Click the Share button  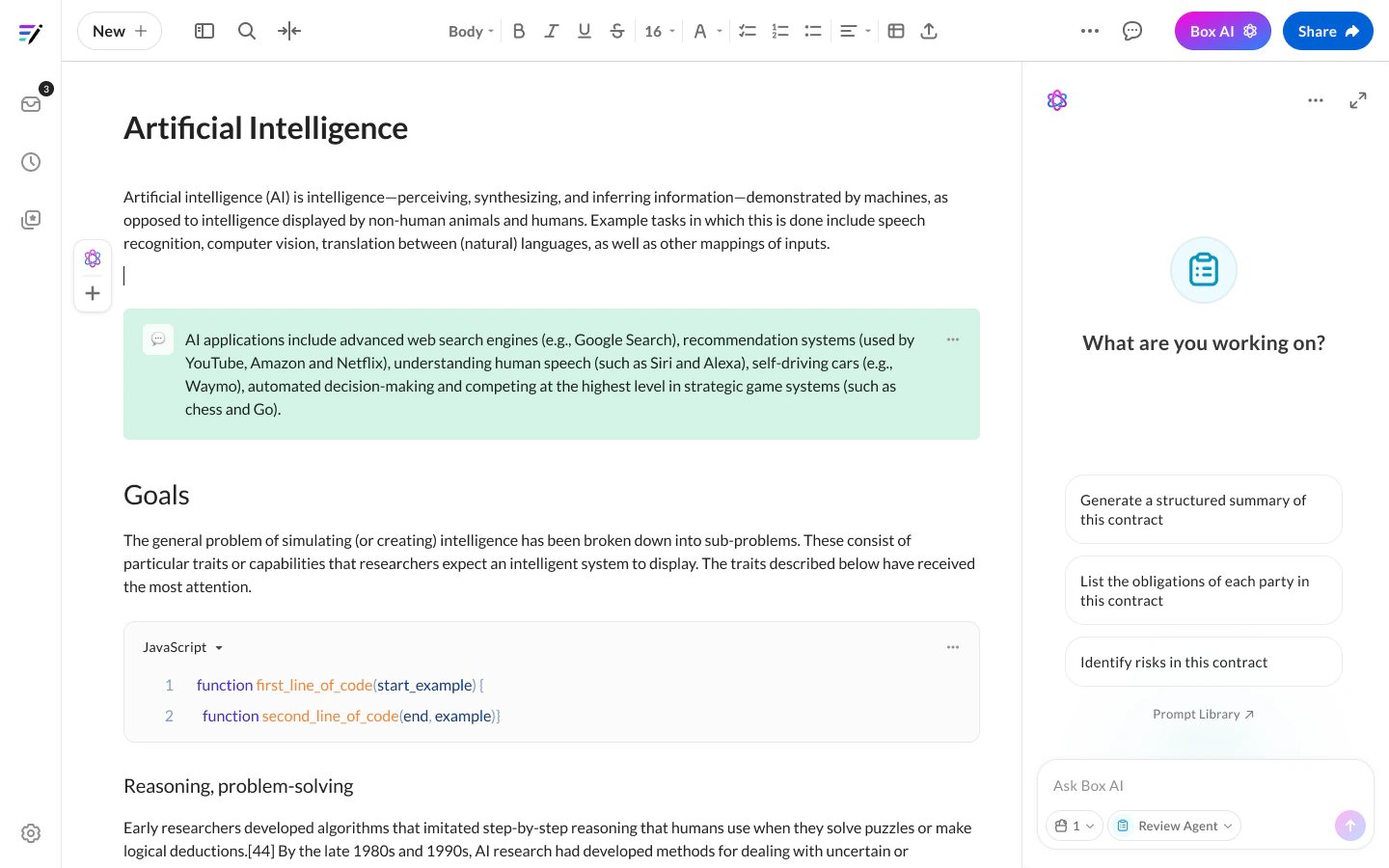click(x=1328, y=31)
